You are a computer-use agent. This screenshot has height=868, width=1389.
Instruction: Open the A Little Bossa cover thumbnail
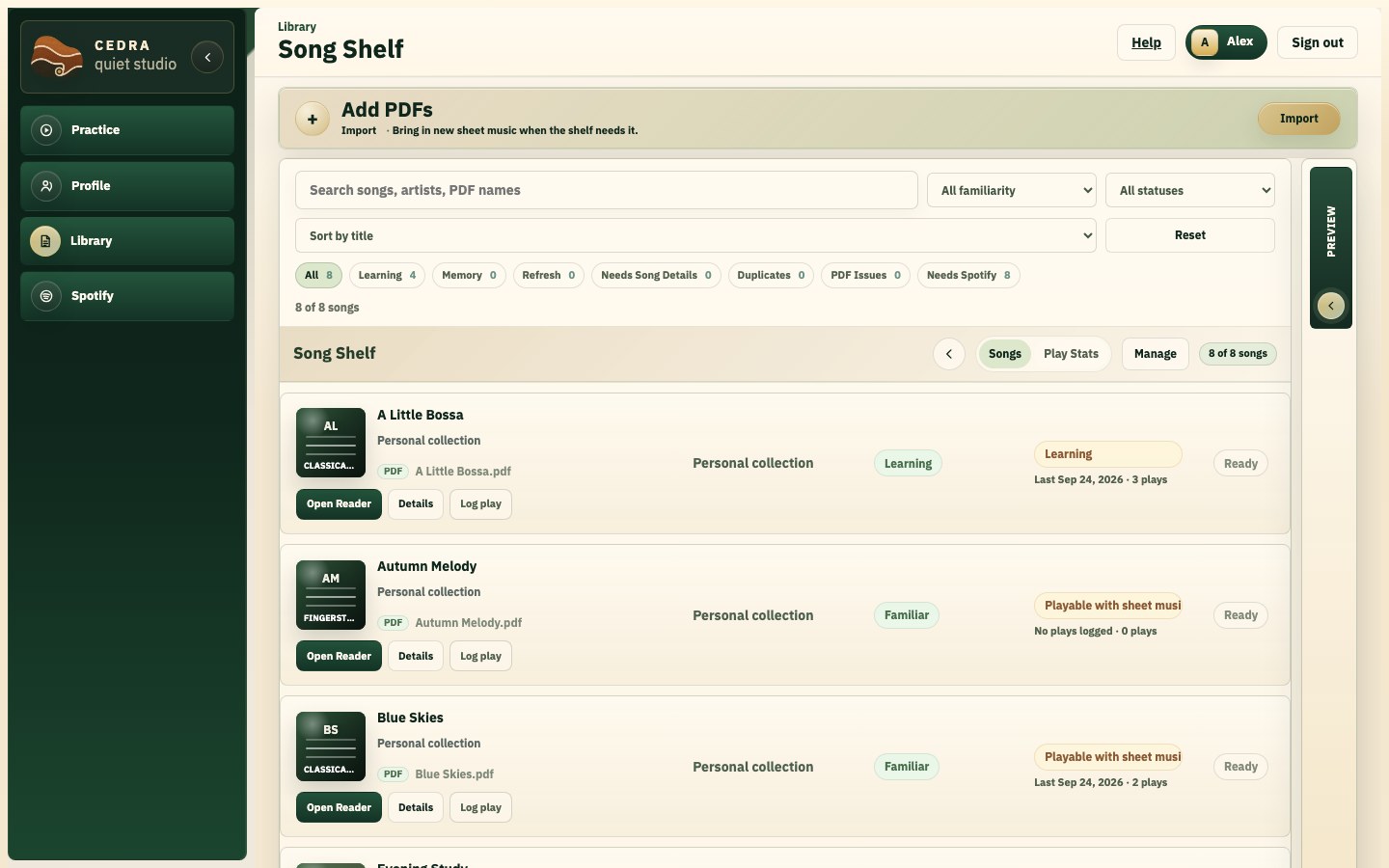pos(331,443)
